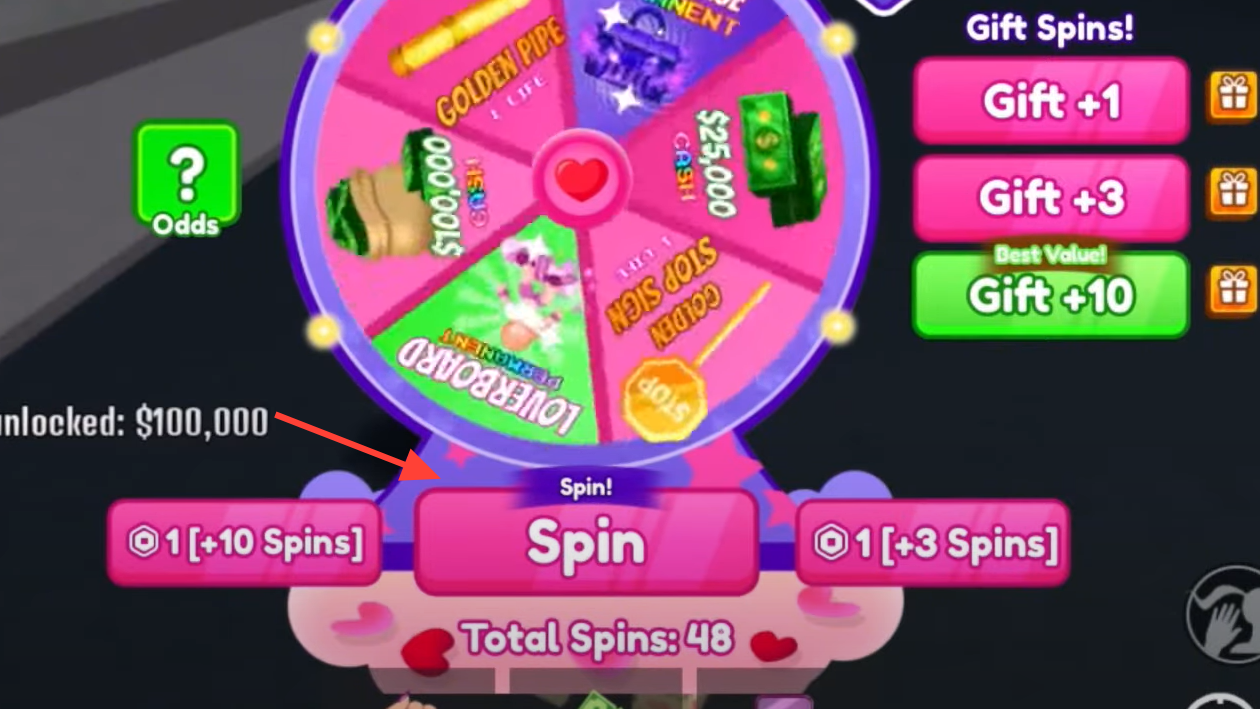This screenshot has height=709, width=1260.
Task: Click the gift box icon beside Gift +10
Action: click(x=1231, y=290)
